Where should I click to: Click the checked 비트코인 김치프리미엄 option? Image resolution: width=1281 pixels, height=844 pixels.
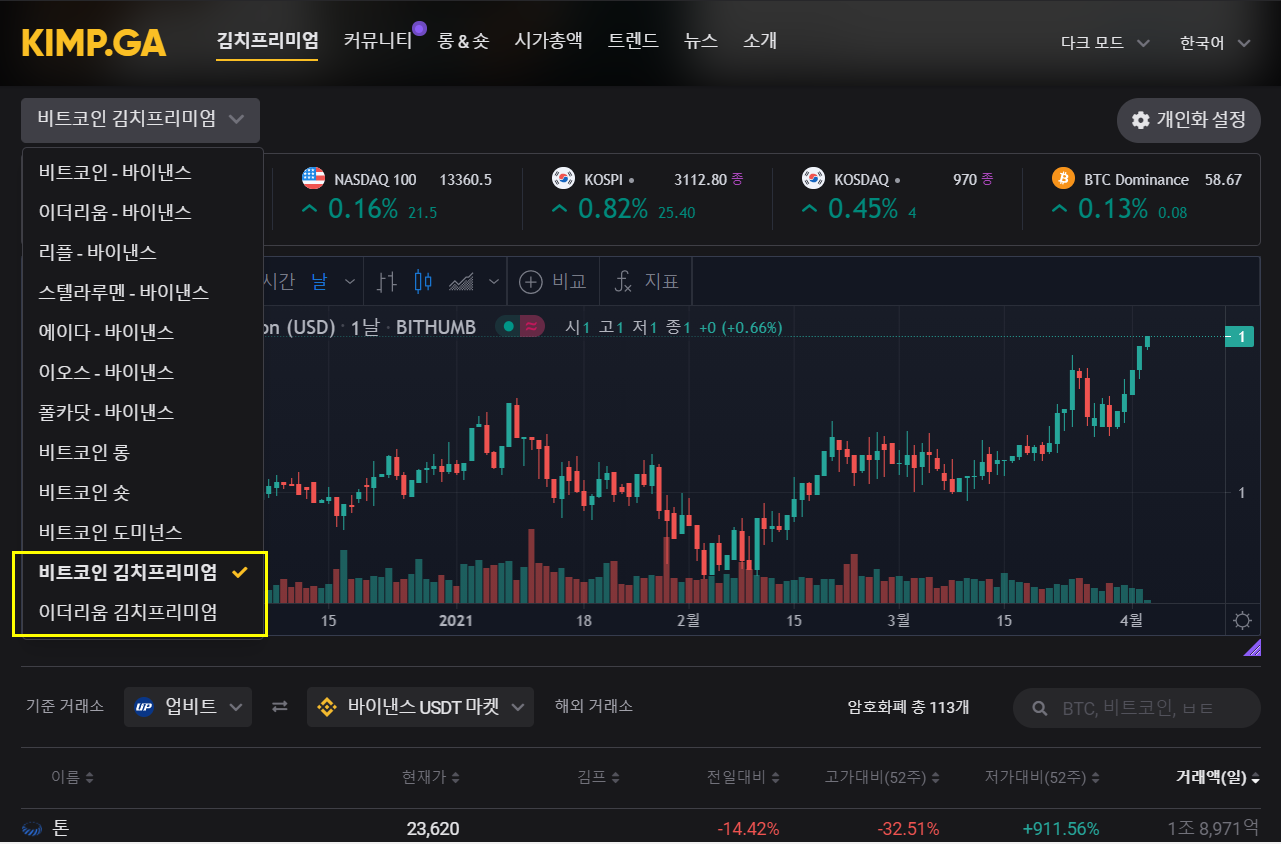tap(142, 572)
